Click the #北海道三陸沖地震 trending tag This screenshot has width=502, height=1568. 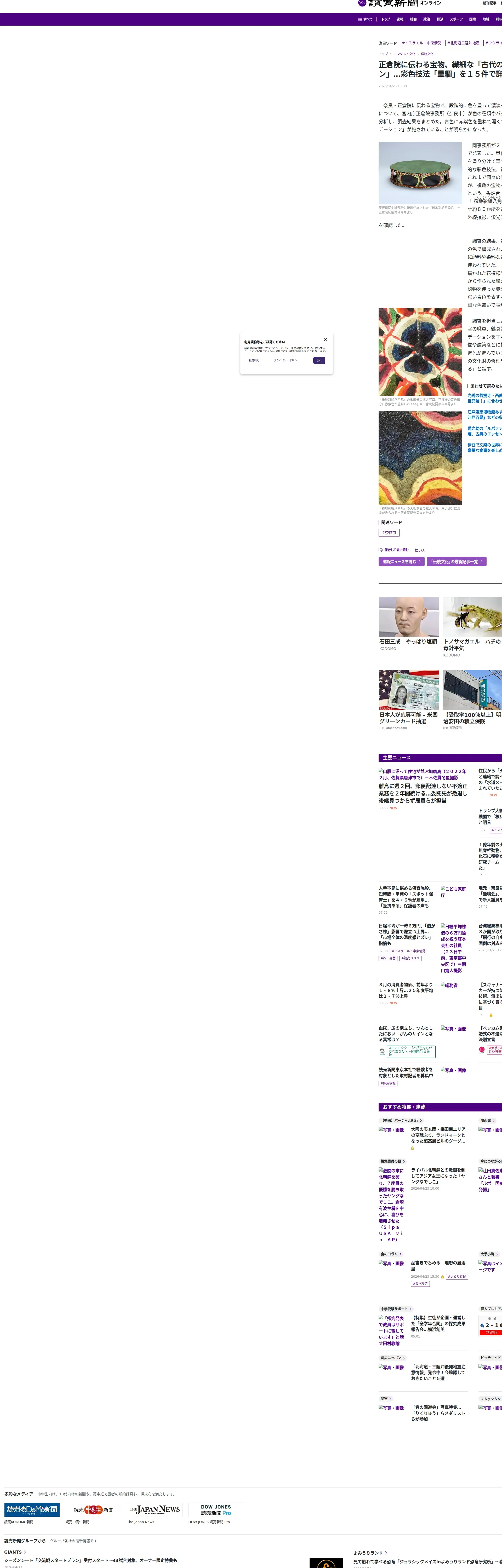coord(464,43)
